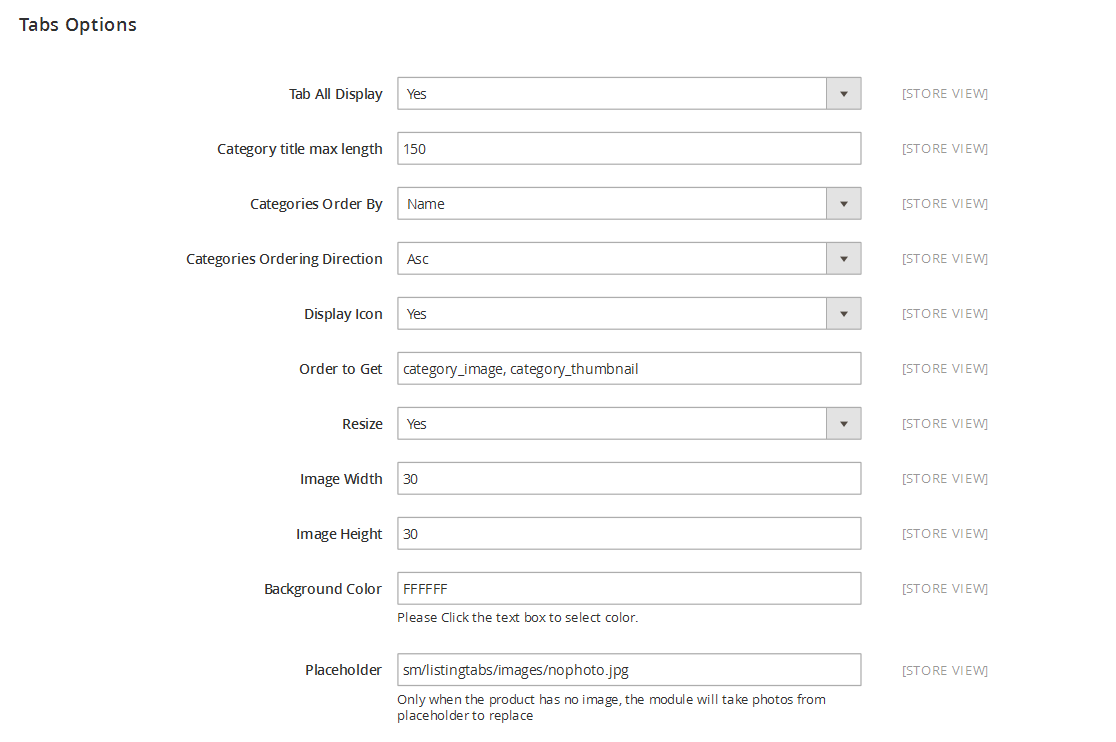This screenshot has height=742, width=1116.
Task: Click the Category title max length field
Action: tap(629, 149)
